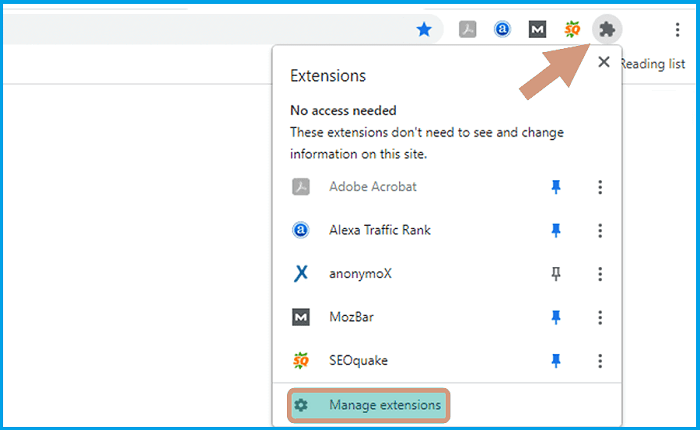700x430 pixels.
Task: Unpin Adobe Acrobat from toolbar
Action: (x=556, y=187)
